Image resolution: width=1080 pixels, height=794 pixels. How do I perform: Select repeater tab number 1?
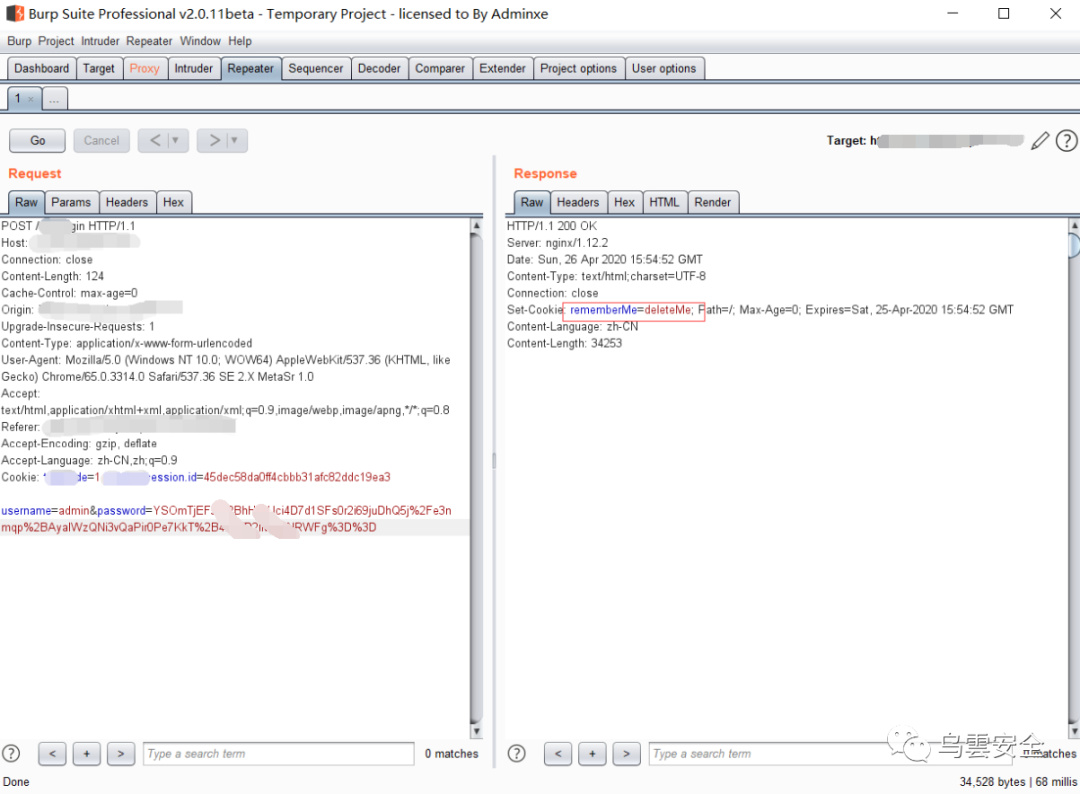click(18, 98)
